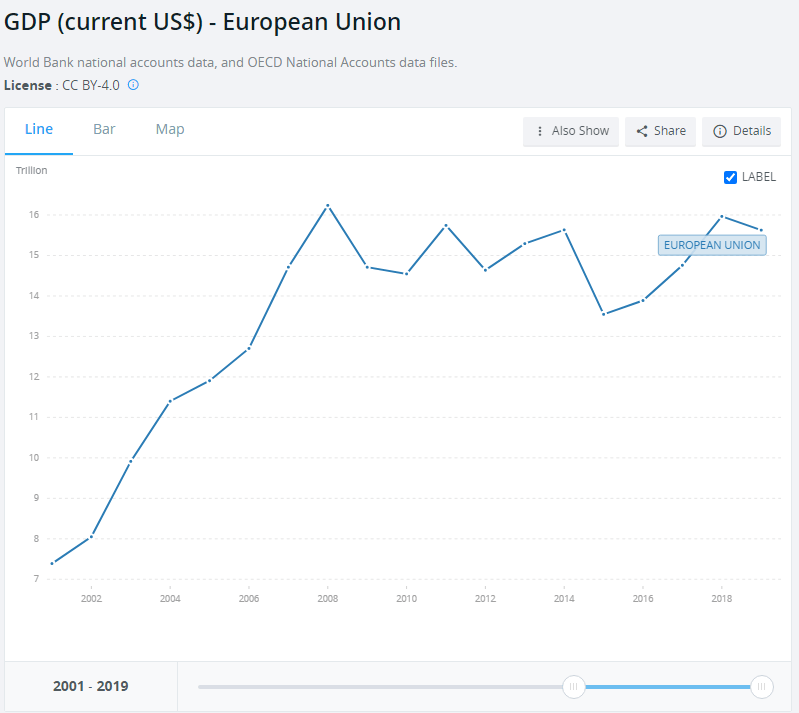Click the left handle of the year slider
The height and width of the screenshot is (713, 799).
pos(574,686)
